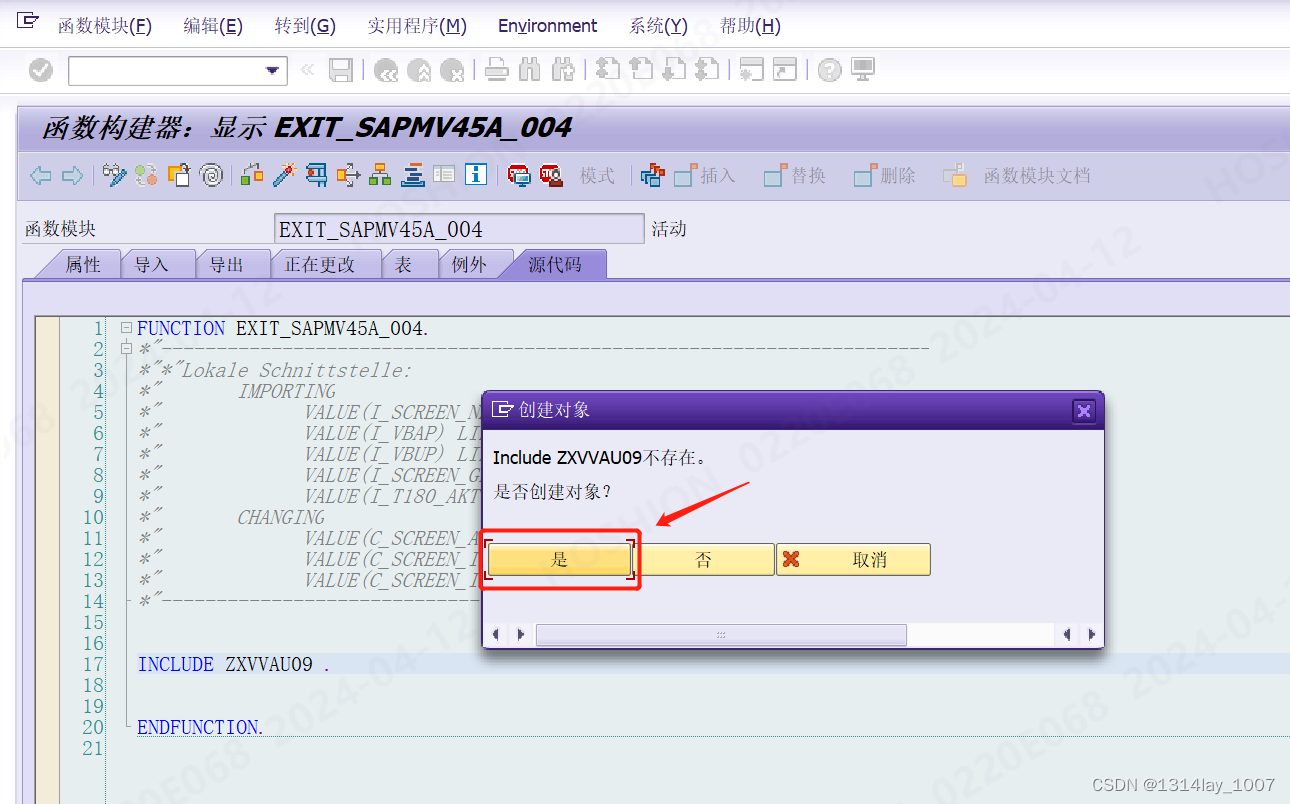Click the Other Object icon

pos(179,176)
